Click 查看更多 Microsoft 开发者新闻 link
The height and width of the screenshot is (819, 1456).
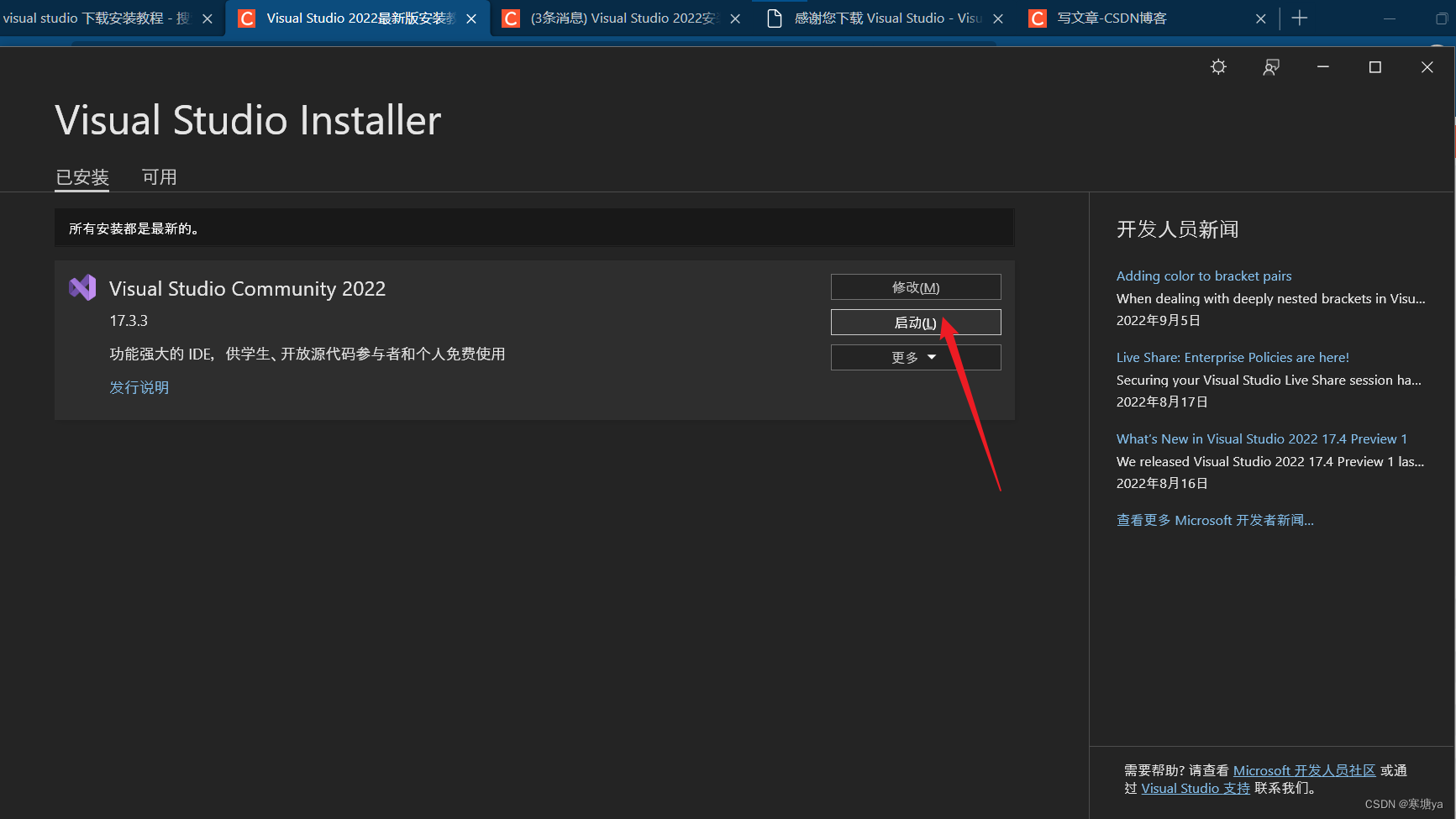tap(1215, 520)
